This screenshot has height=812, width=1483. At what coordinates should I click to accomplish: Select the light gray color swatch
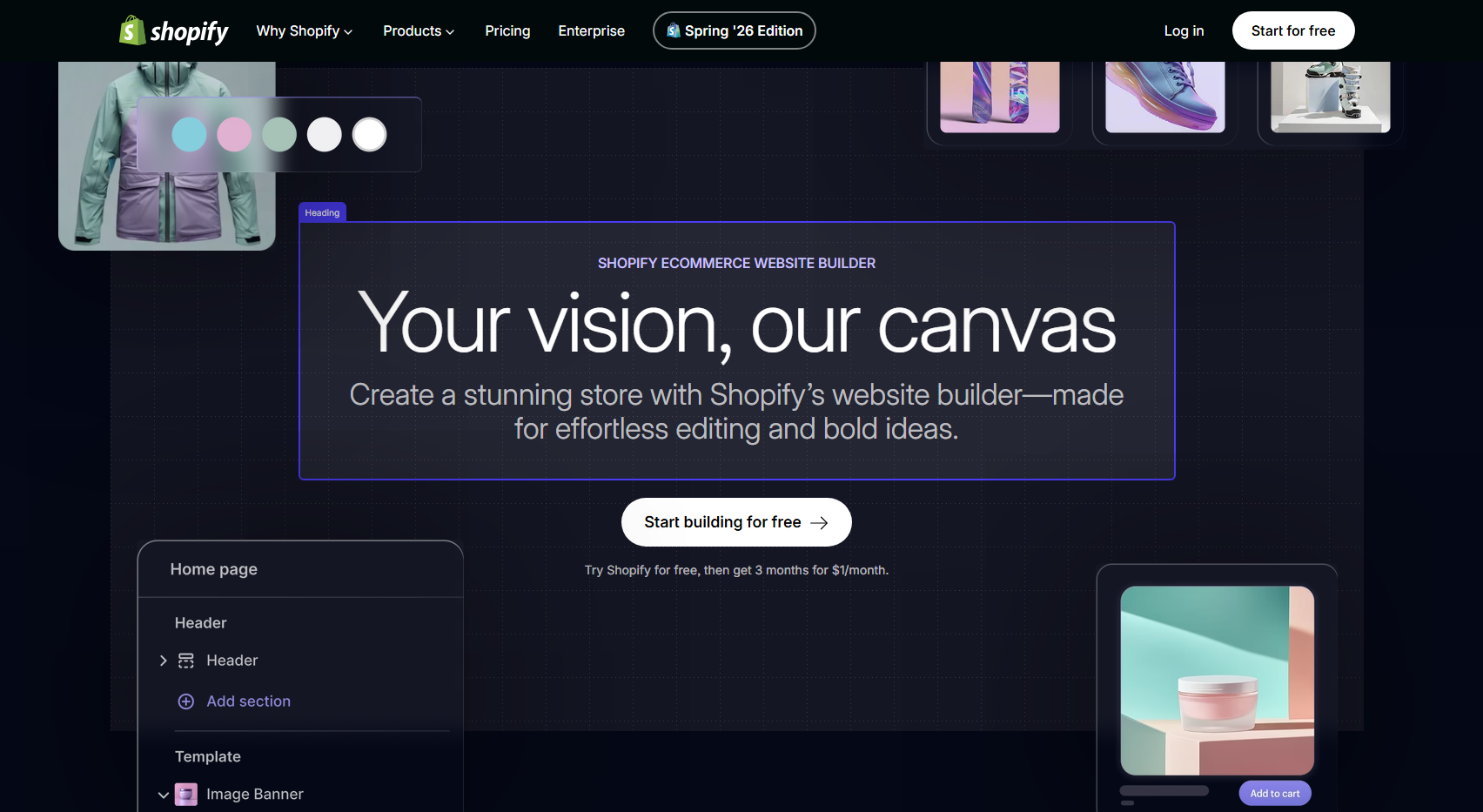tap(325, 134)
